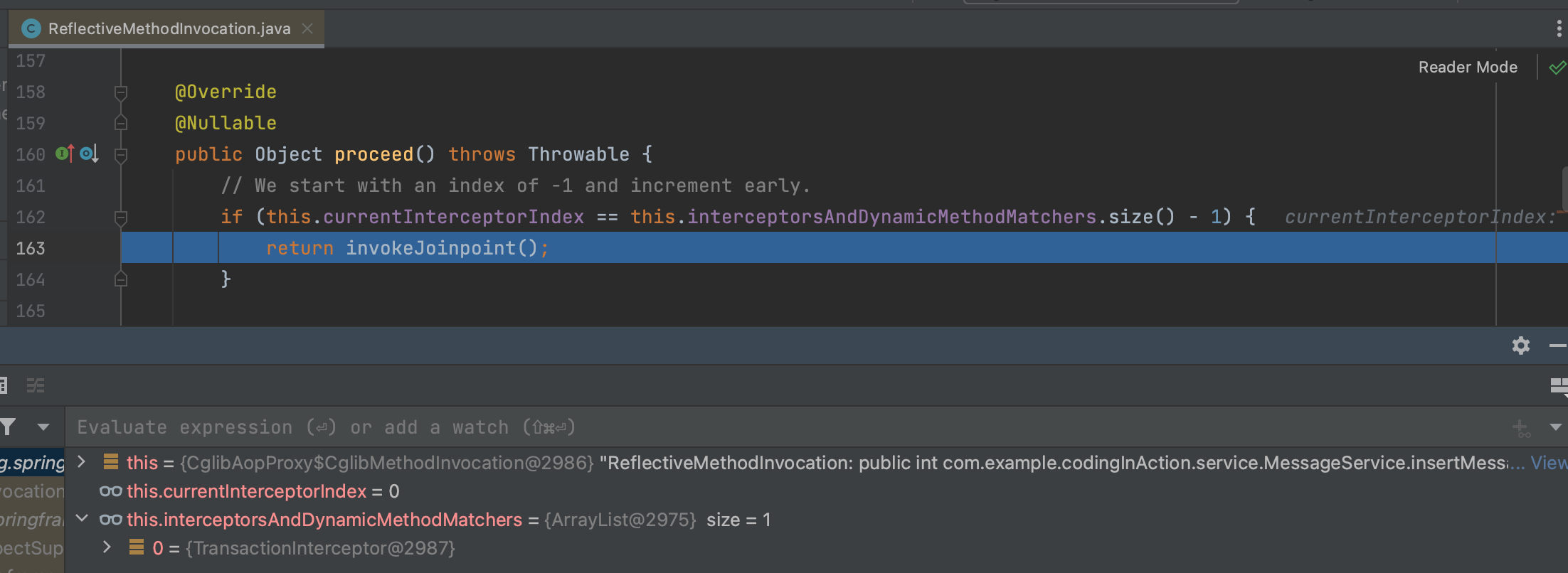Toggle fold marker on line 160 proceed method
Viewport: 1568px width, 573px height.
[121, 154]
